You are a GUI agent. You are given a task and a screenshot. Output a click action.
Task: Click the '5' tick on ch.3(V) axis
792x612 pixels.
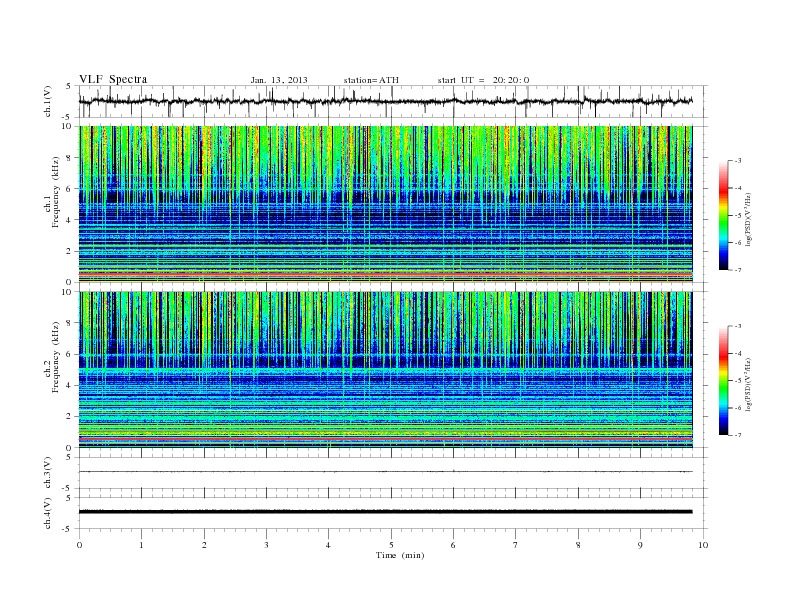click(x=69, y=457)
